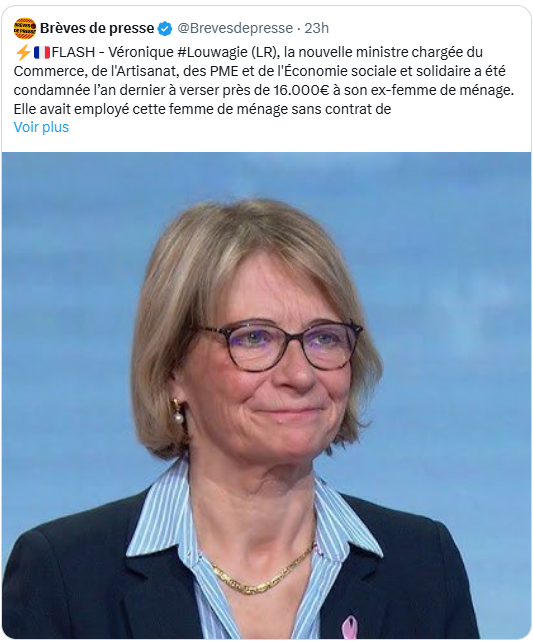
Task: Open the Brèves de presse profile avatar
Action: tap(25, 28)
